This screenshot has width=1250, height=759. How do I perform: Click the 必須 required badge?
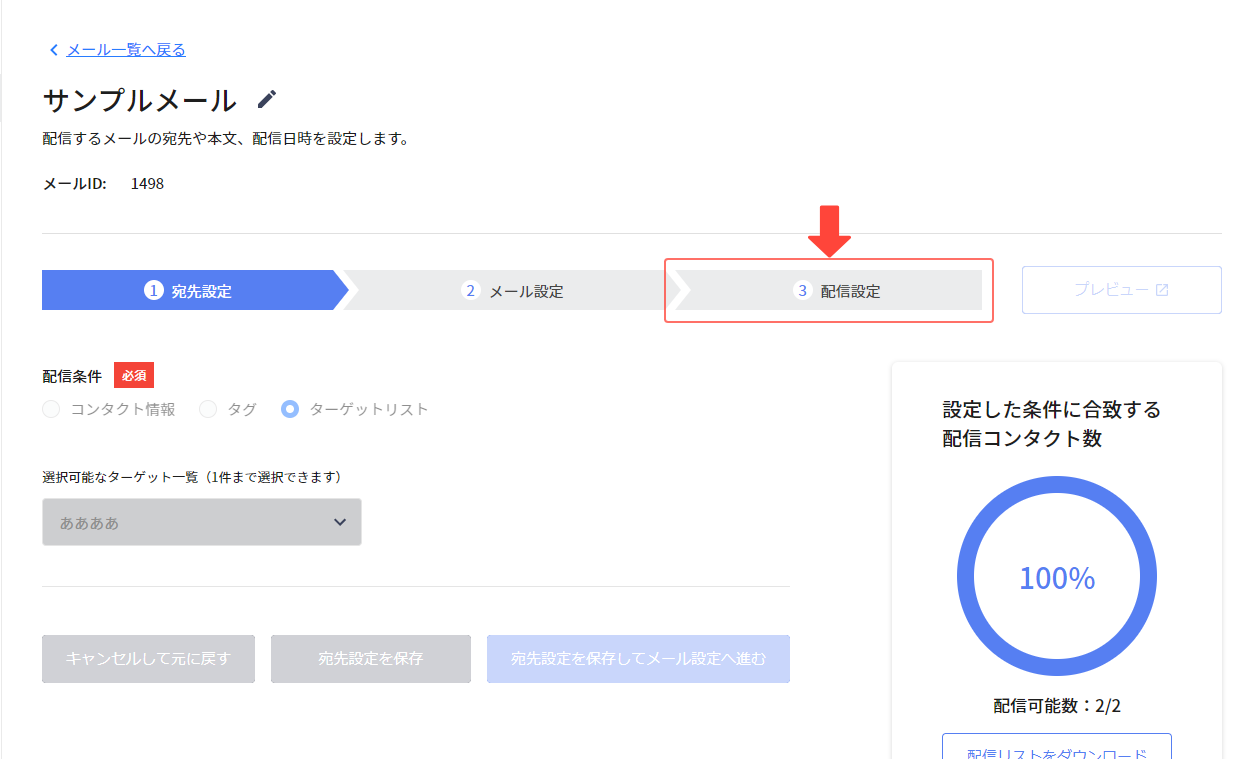click(x=134, y=375)
